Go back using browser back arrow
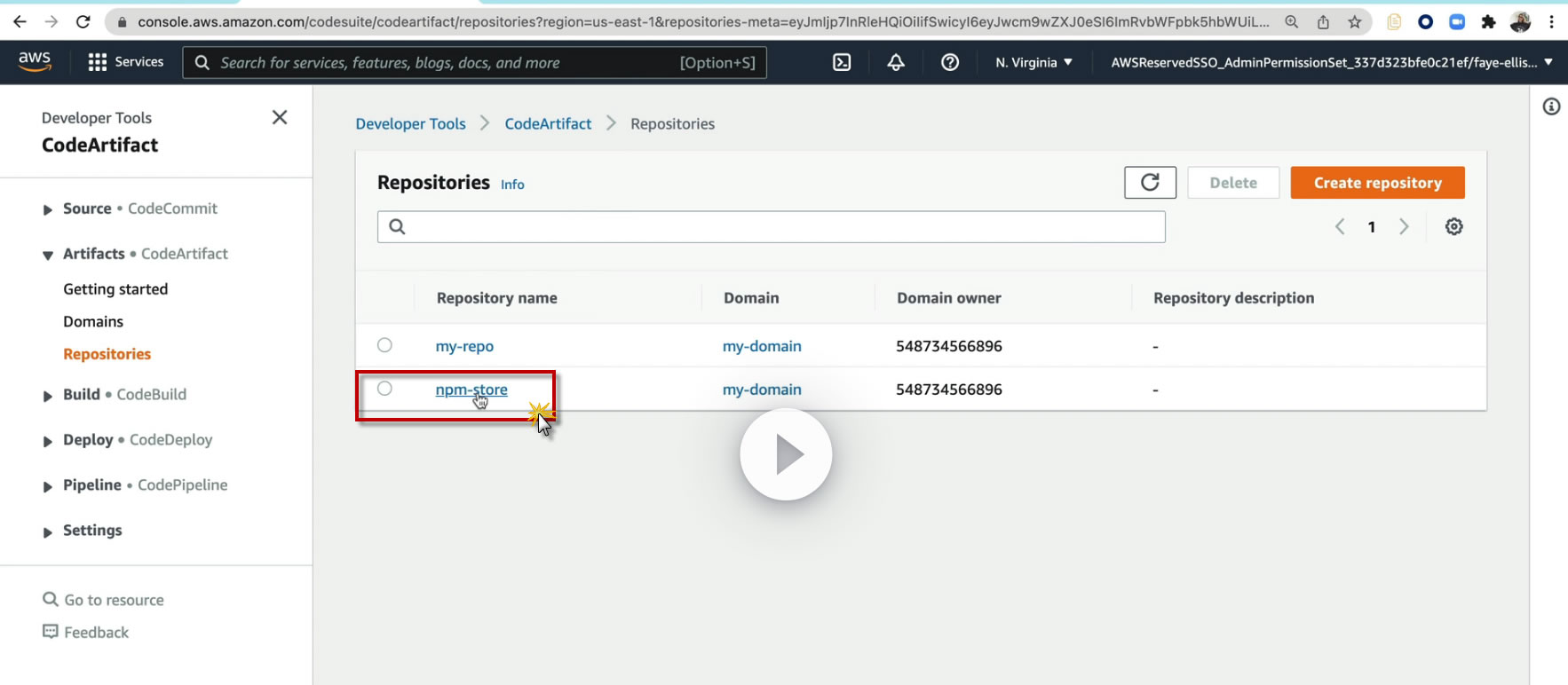1568x685 pixels. click(20, 22)
